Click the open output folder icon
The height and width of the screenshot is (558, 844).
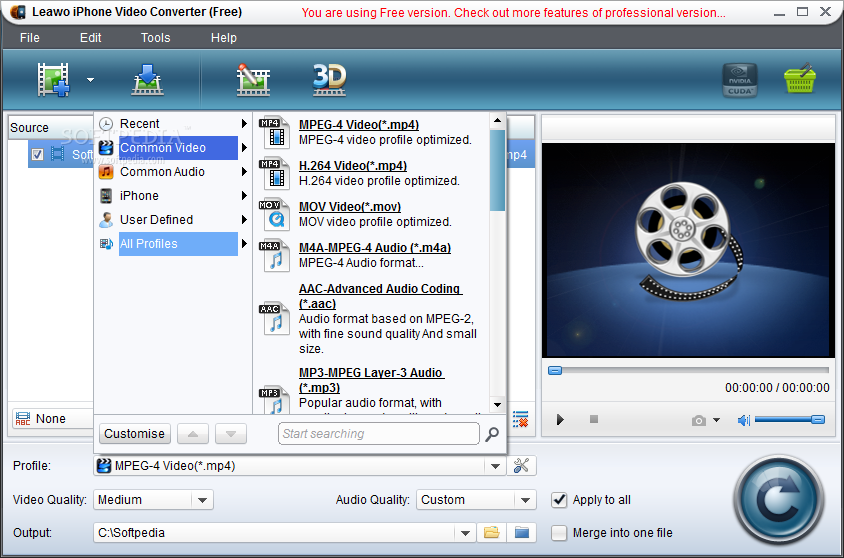tap(522, 533)
